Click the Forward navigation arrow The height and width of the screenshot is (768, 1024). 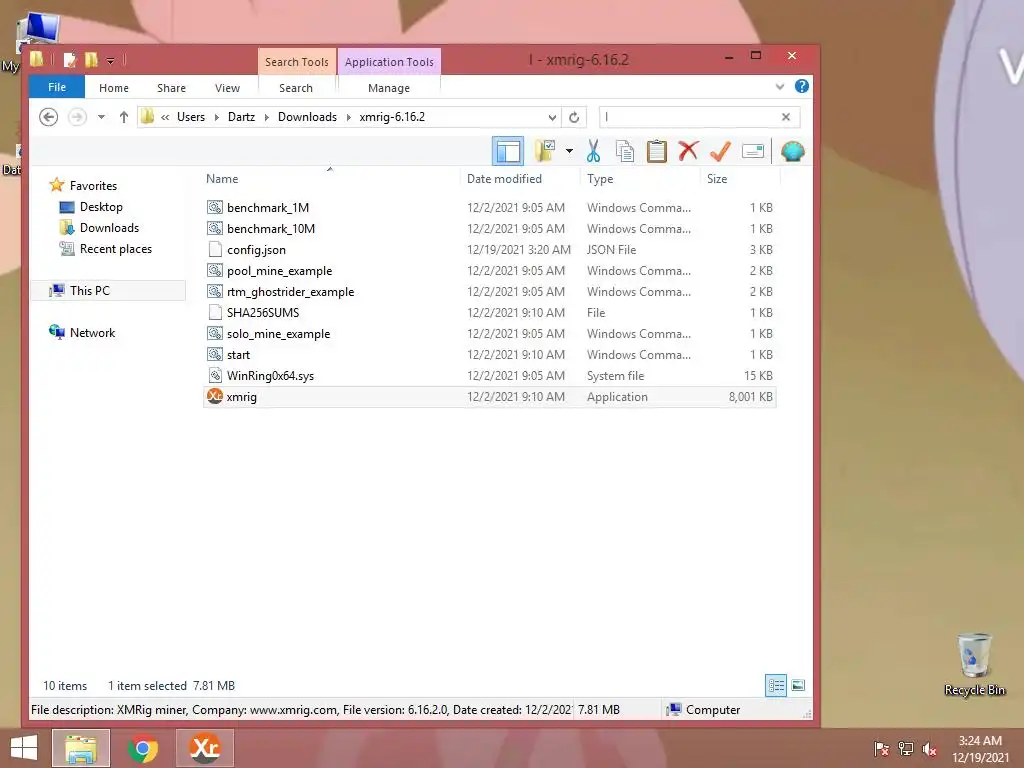(77, 117)
